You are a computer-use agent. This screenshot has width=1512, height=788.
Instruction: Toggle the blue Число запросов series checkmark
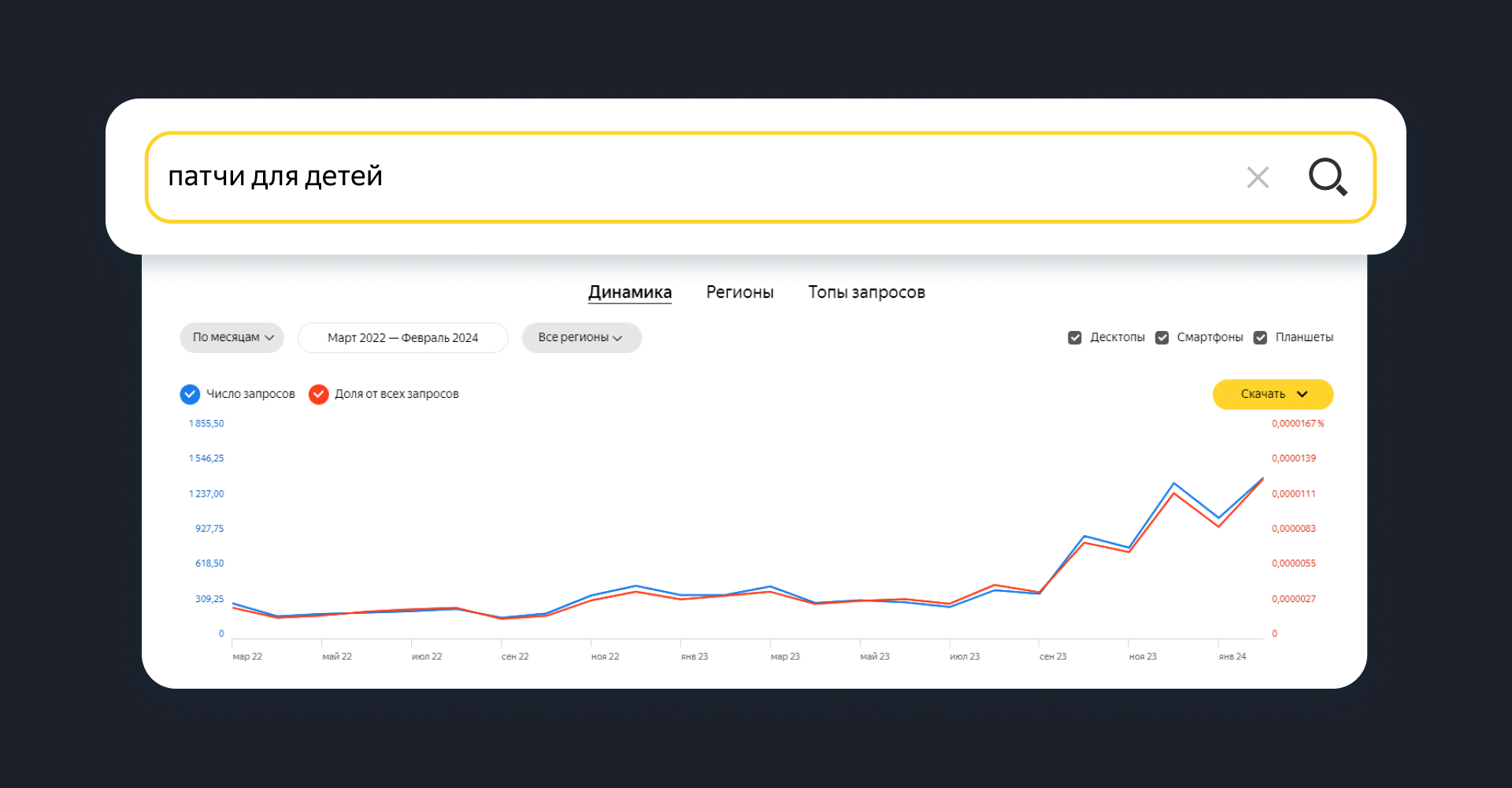pyautogui.click(x=190, y=394)
